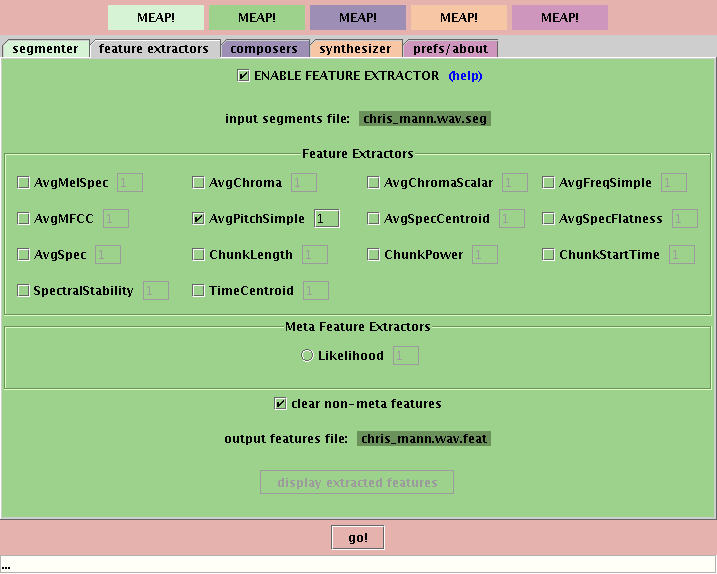Disable the ENABLE FEATURE EXTRACTOR checkbox

point(244,76)
